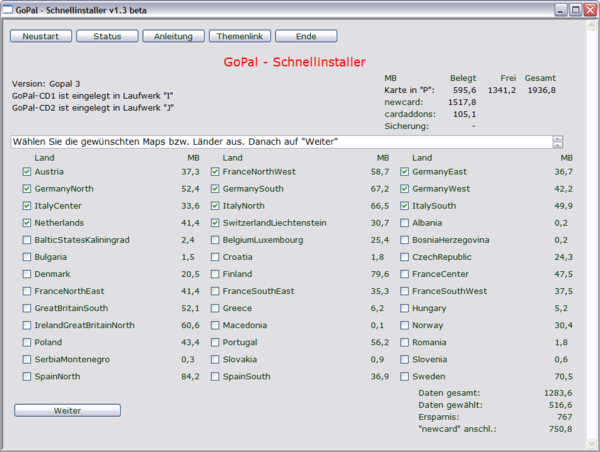
Task: Check IrelandGreatBritainNorth checkbox
Action: pos(26,325)
